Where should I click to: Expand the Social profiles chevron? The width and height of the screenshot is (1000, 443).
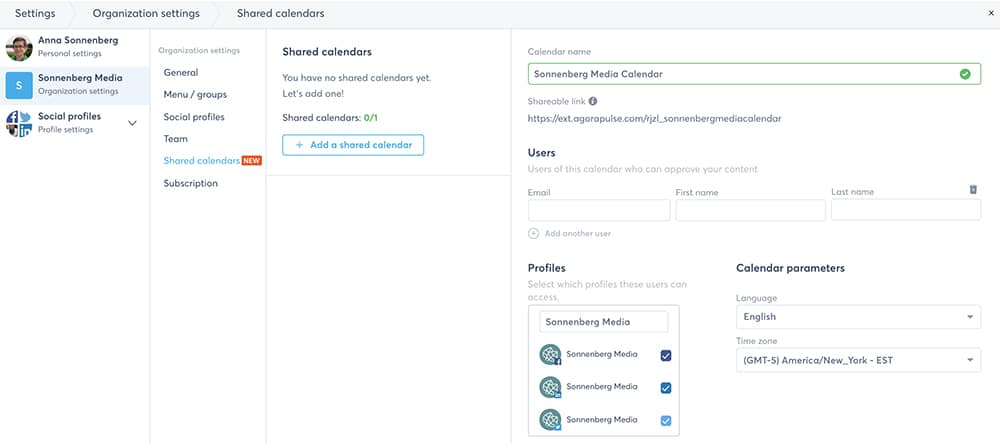point(132,123)
